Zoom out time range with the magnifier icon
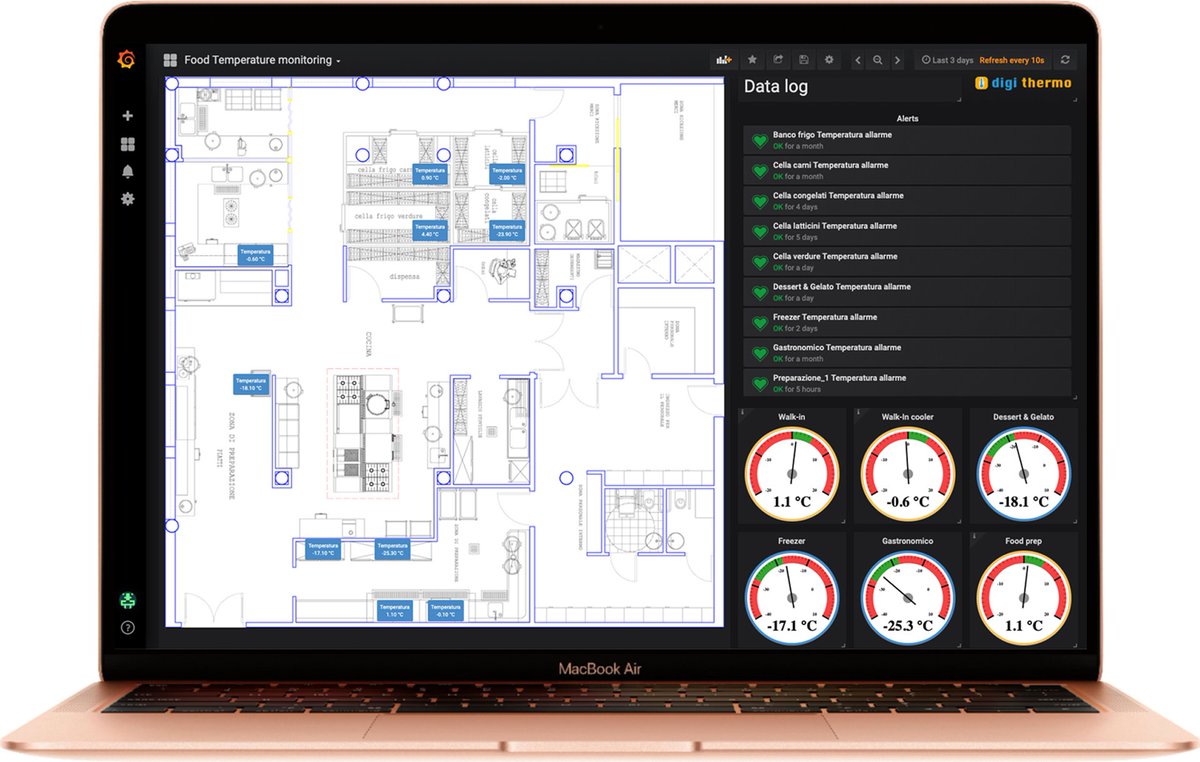 point(877,59)
